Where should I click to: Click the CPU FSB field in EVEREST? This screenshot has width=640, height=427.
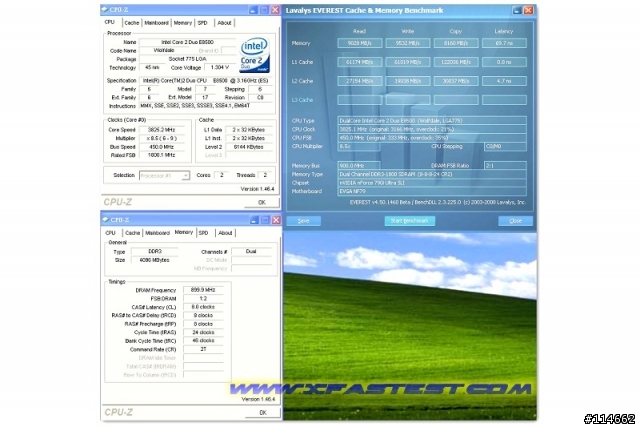(432, 138)
